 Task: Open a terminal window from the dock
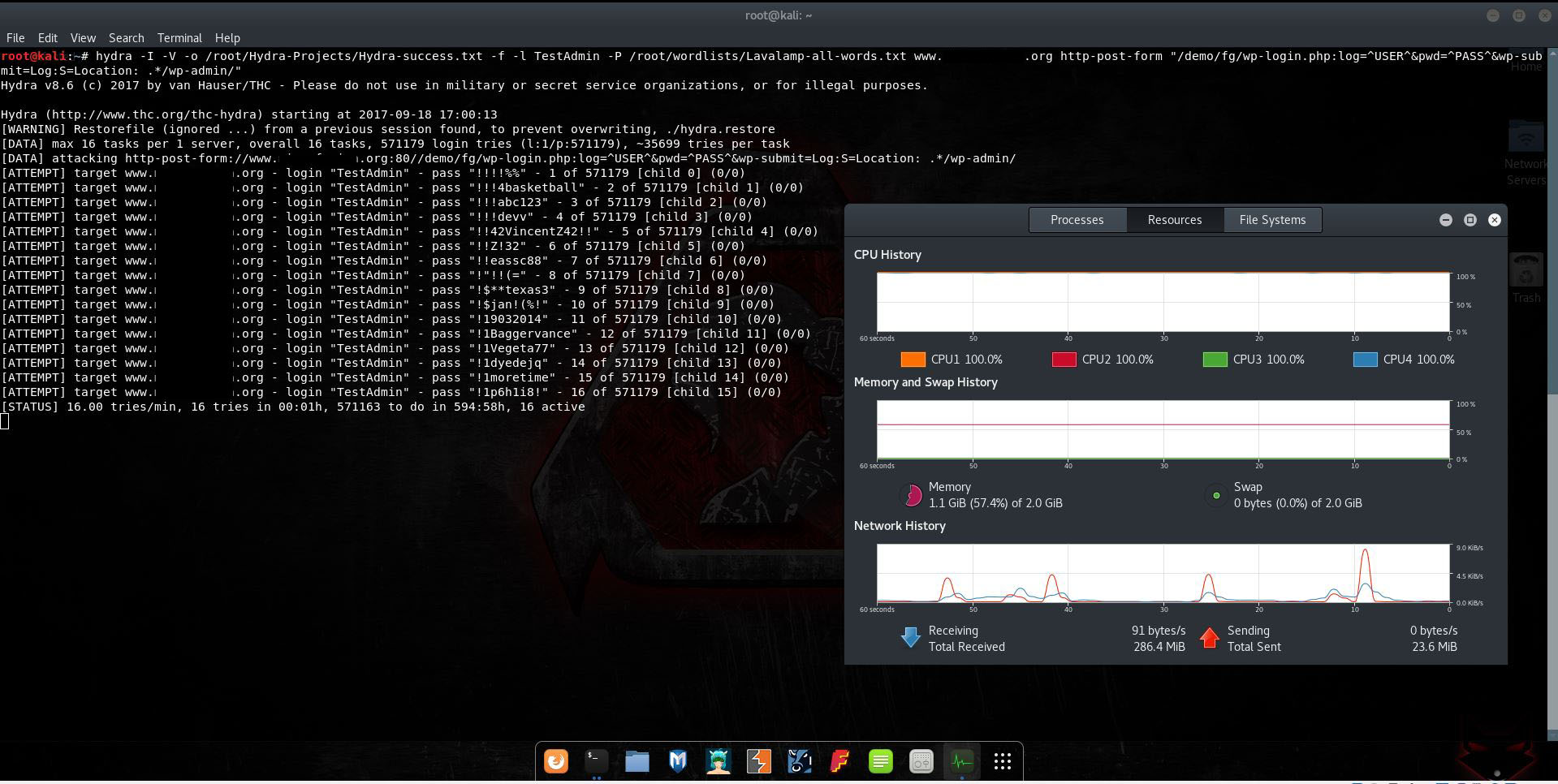[597, 761]
